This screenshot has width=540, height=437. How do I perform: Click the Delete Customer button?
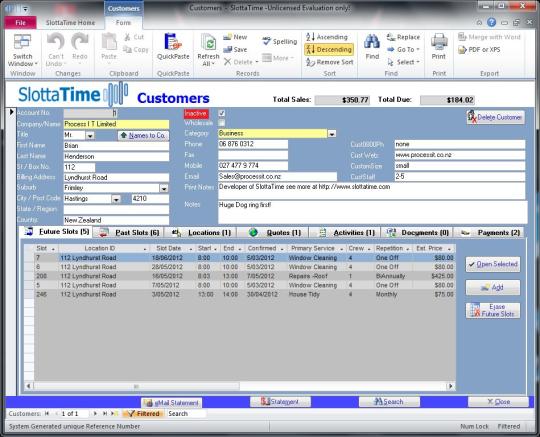(x=496, y=117)
